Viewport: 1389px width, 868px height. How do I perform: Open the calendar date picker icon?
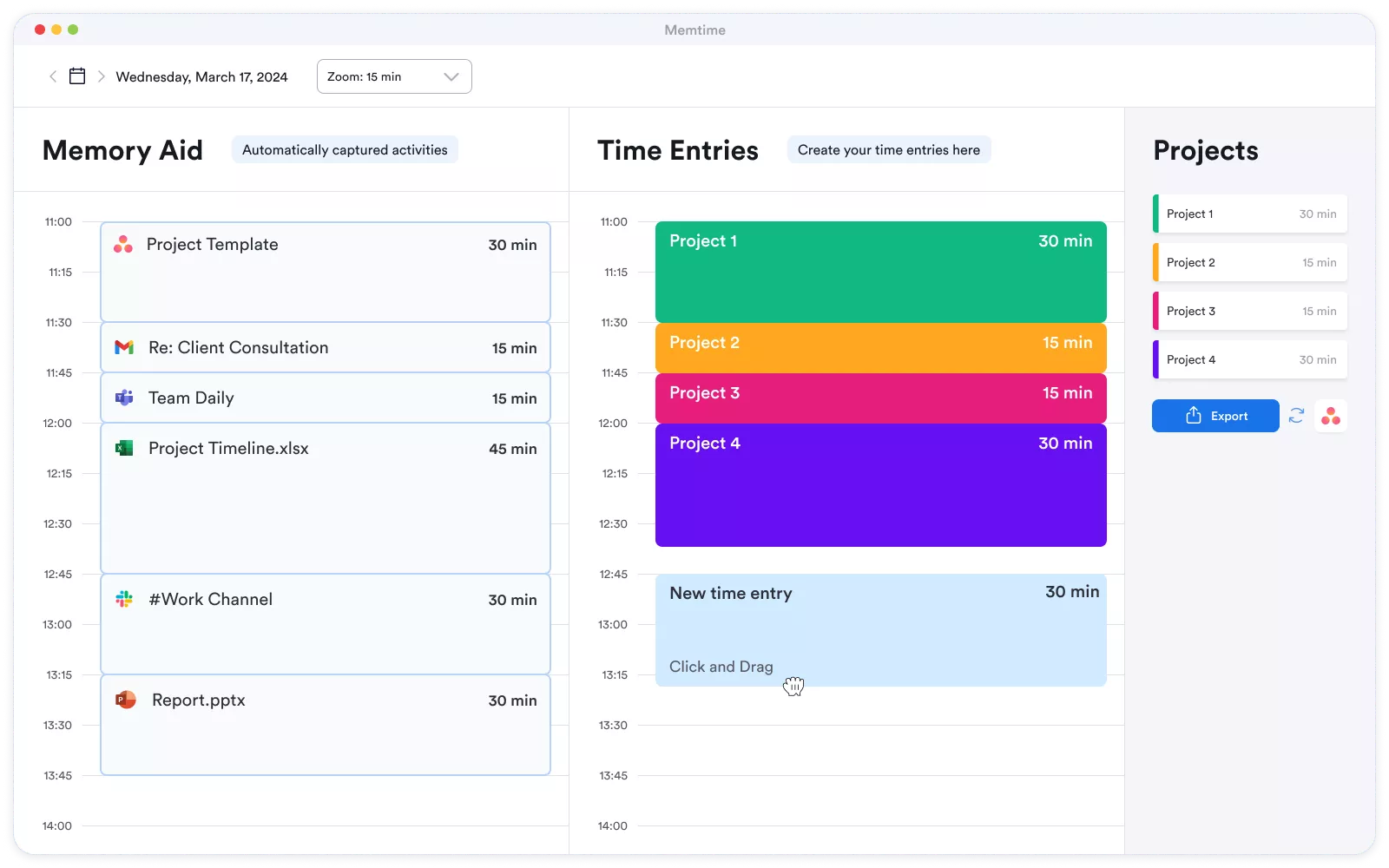(77, 76)
